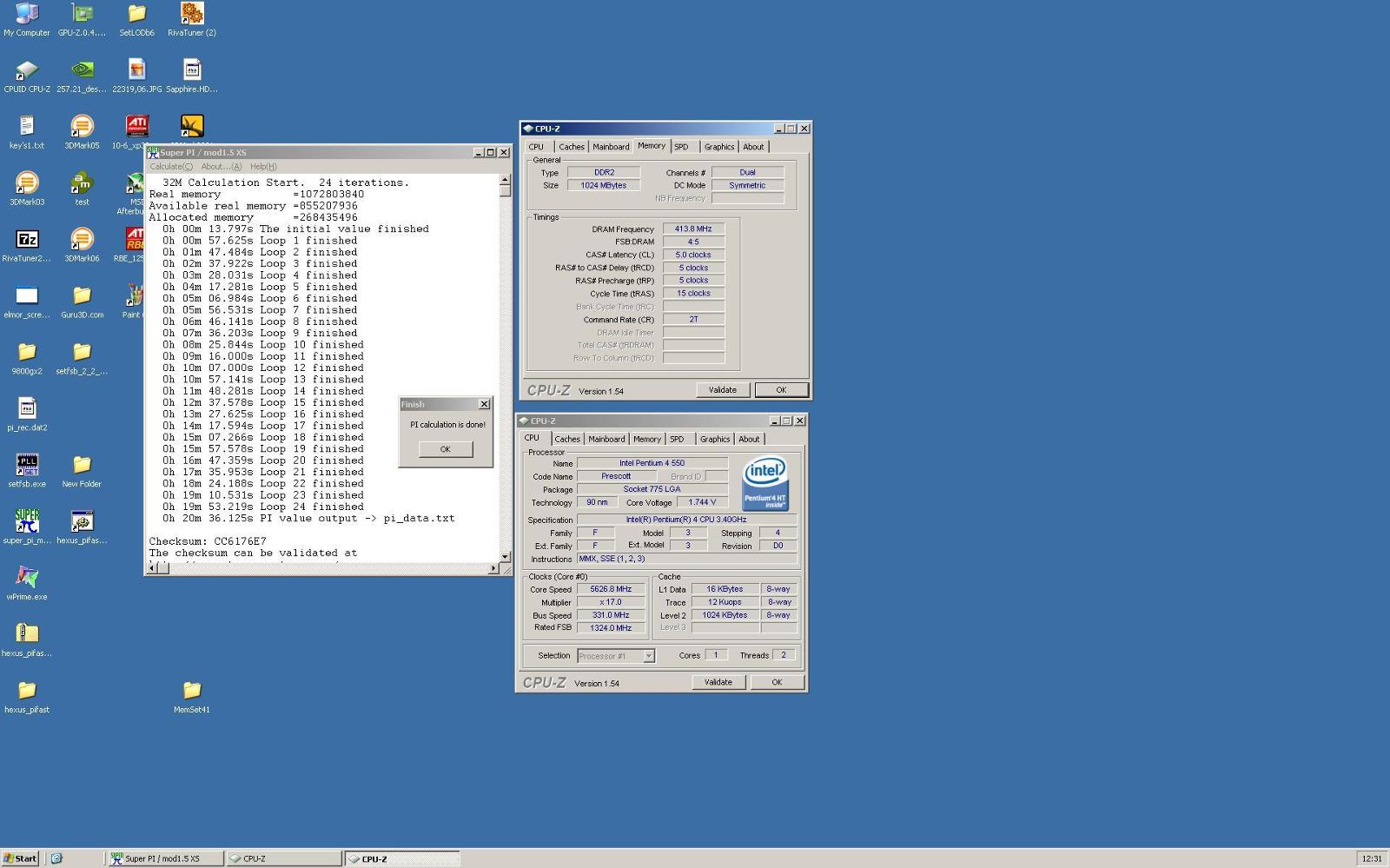Open the Windows Start button
Screen dimensions: 1390x868
(20, 858)
